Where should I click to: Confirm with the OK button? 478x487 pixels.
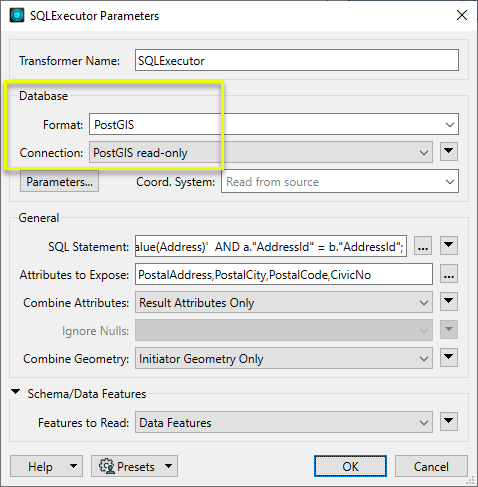coord(350,466)
